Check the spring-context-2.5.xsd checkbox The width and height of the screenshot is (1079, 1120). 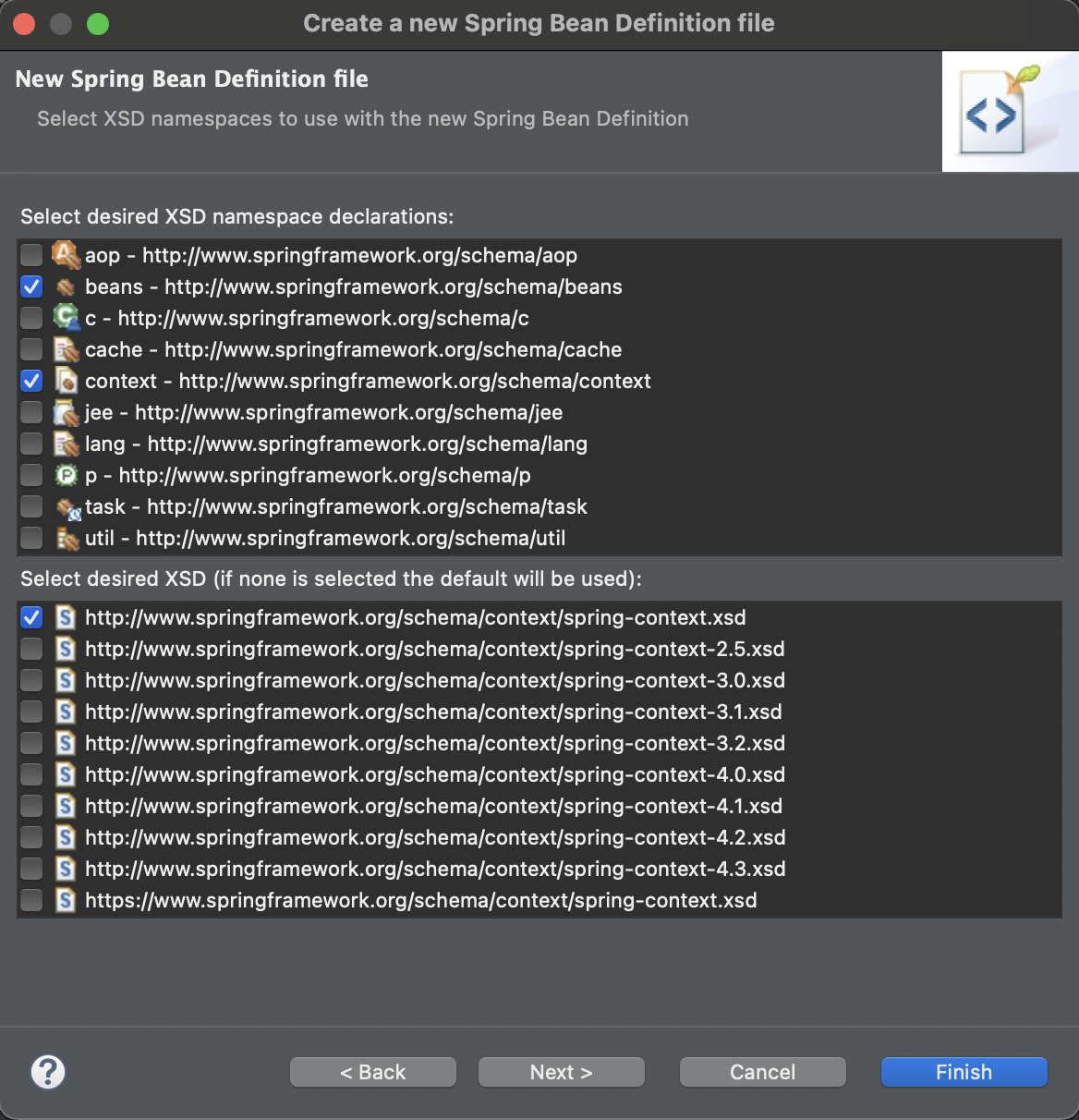pyautogui.click(x=31, y=649)
